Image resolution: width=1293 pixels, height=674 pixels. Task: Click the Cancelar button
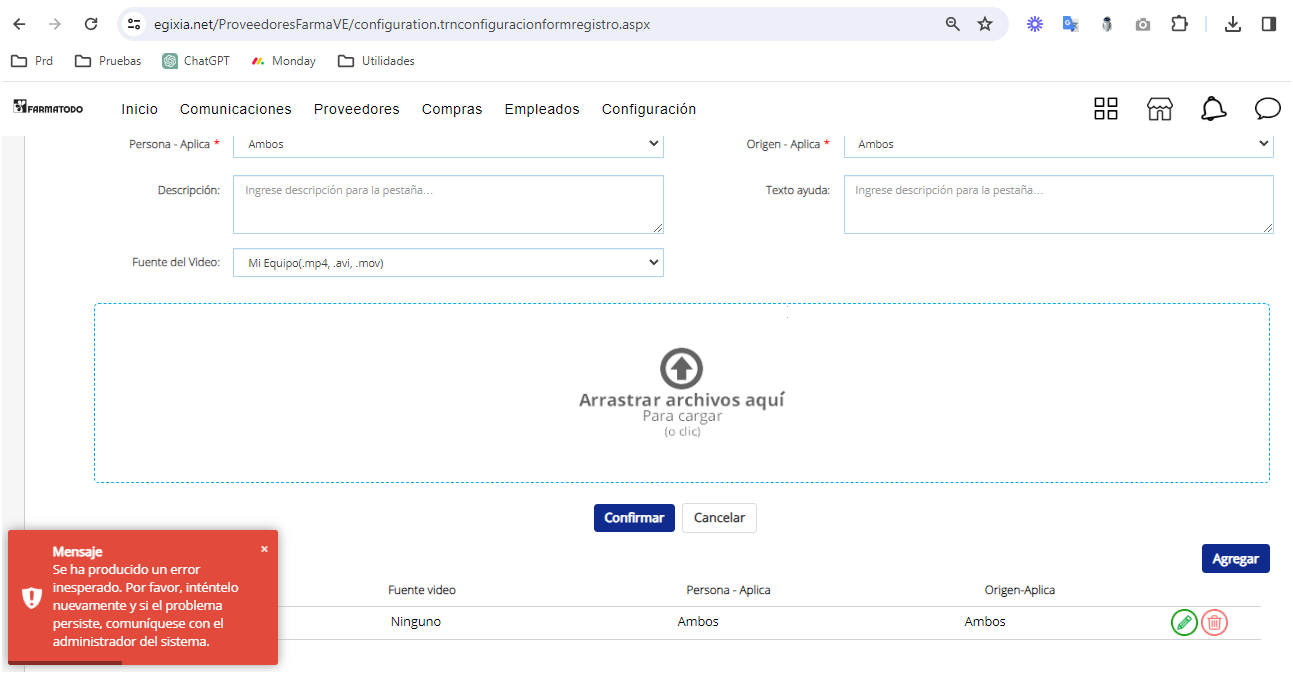click(x=719, y=518)
